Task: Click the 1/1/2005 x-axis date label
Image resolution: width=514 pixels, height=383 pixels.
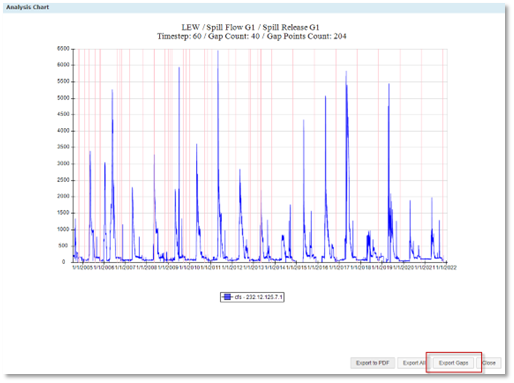Action: point(82,267)
